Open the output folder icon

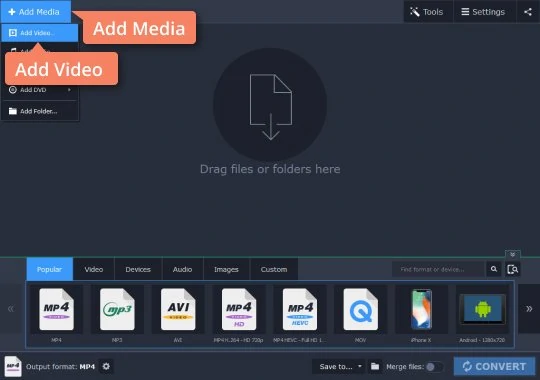point(375,366)
